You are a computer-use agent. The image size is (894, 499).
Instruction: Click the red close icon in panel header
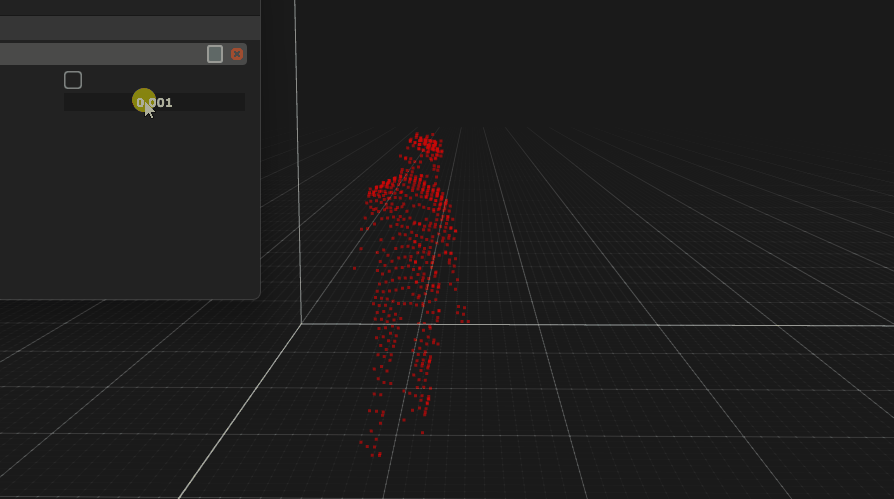coord(237,54)
